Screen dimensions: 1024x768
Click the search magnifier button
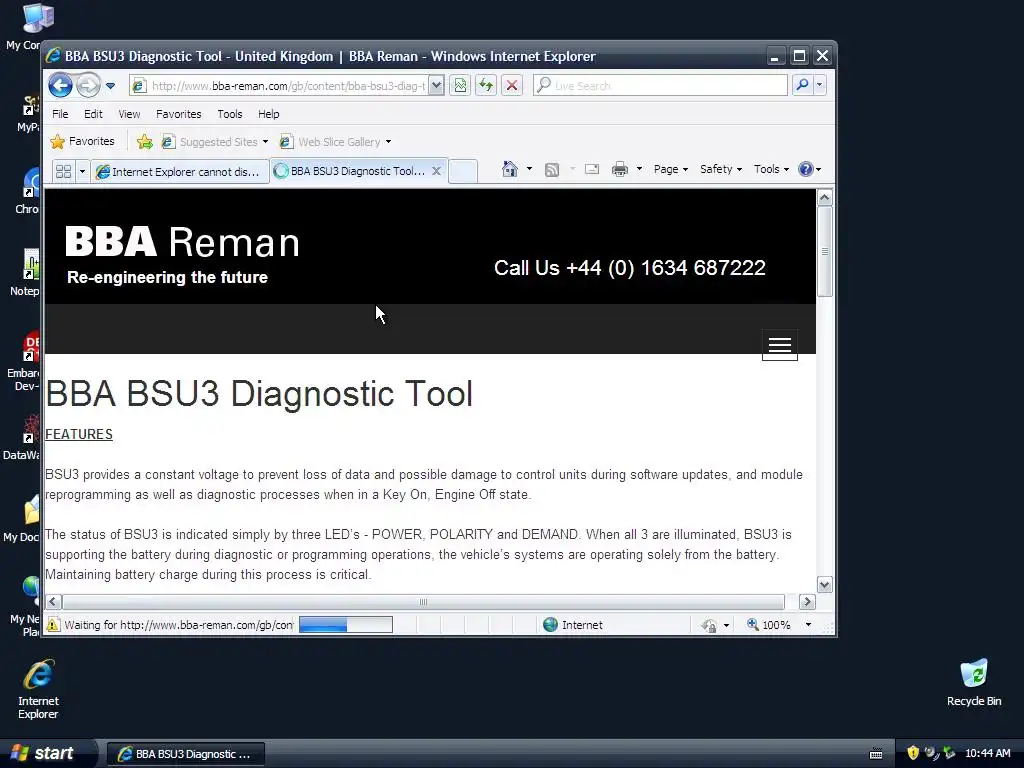(x=803, y=85)
